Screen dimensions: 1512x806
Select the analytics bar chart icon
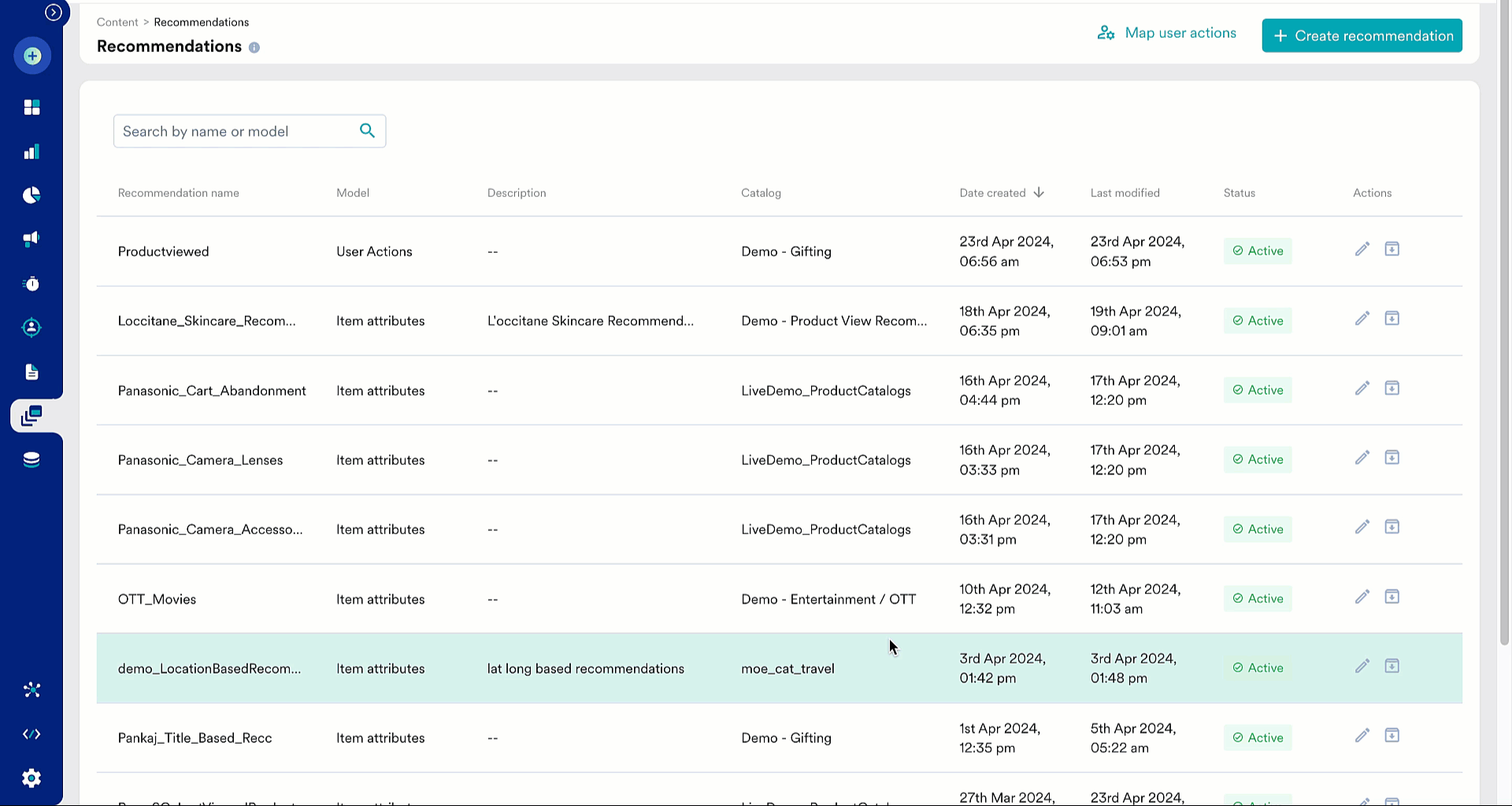tap(32, 151)
